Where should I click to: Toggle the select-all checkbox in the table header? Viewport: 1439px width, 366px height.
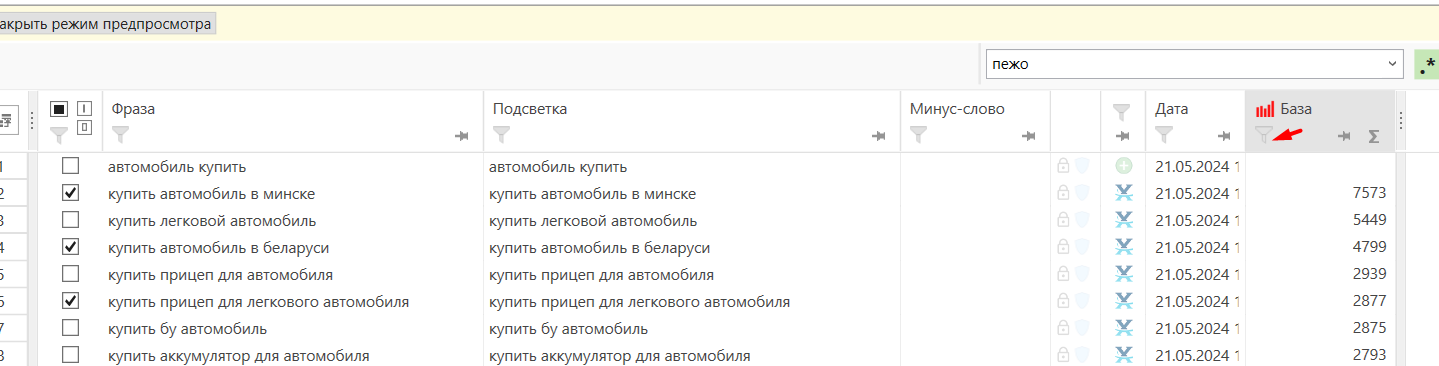[x=59, y=109]
